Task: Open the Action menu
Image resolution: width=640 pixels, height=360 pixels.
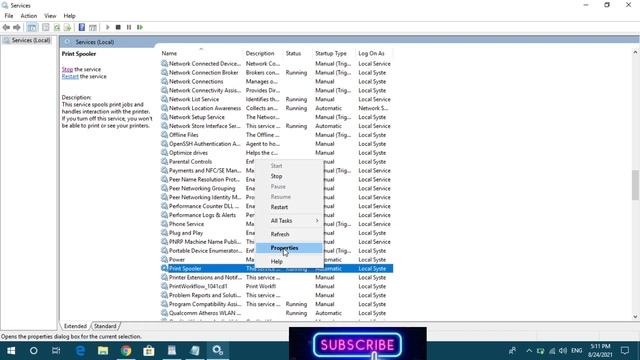Action: (x=29, y=16)
